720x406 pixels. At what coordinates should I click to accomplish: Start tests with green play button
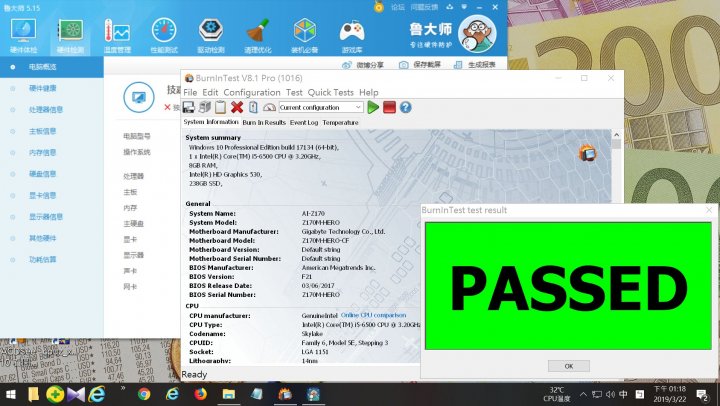373,107
